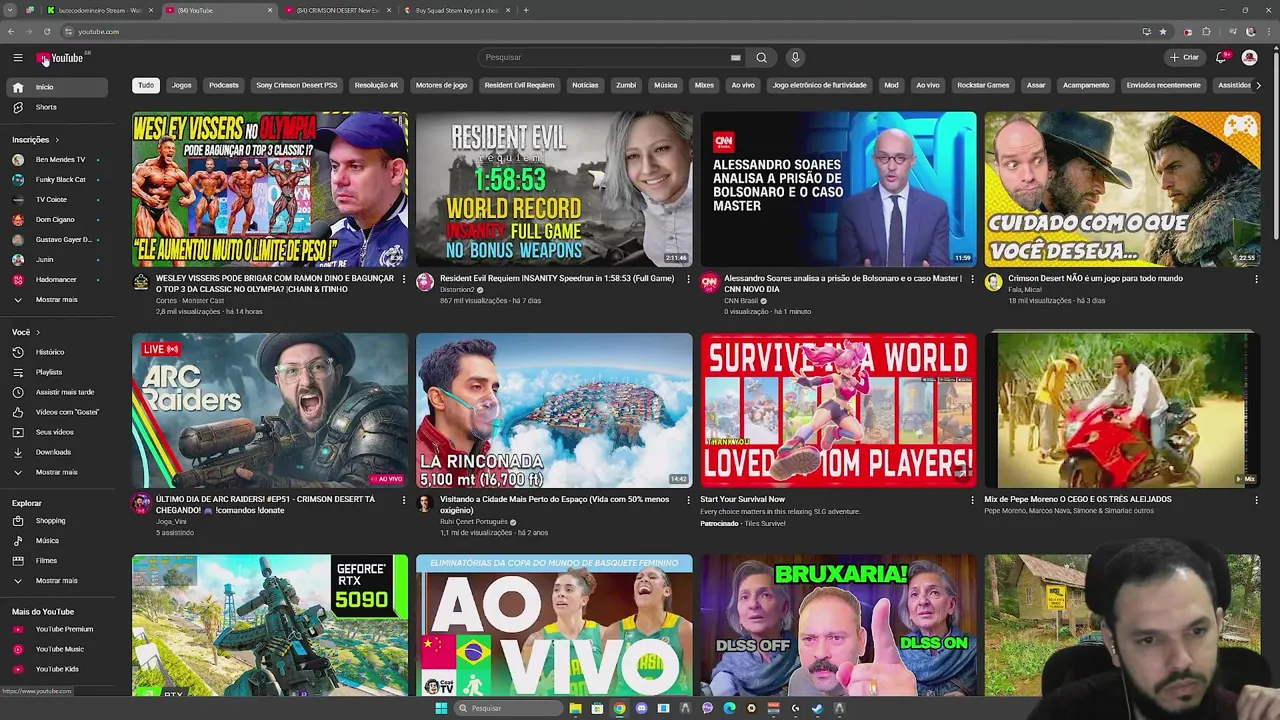The image size is (1280, 720).
Task: Switch to Buy Squad Steam key tab
Action: click(456, 10)
